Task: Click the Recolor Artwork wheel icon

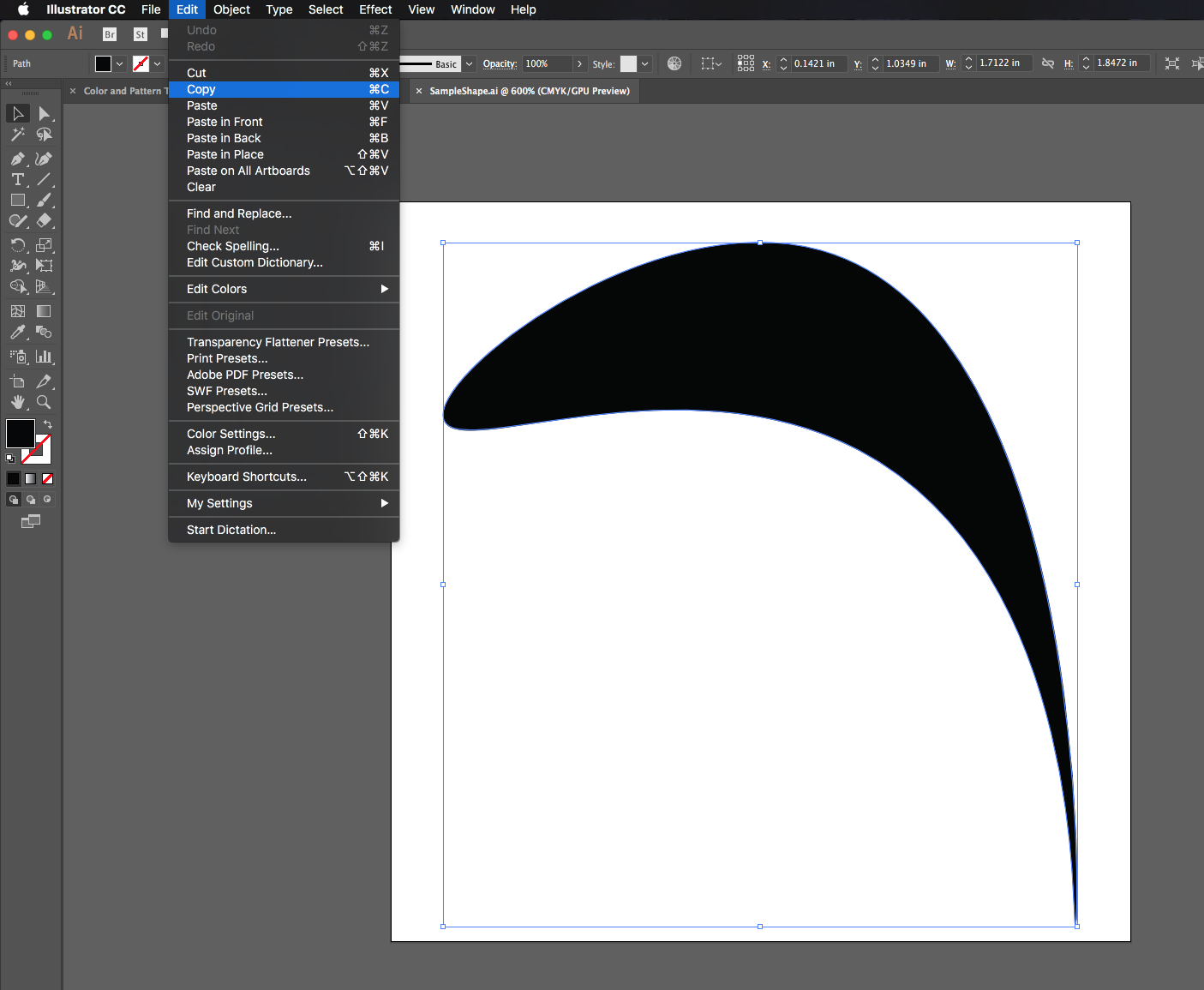Action: [674, 63]
